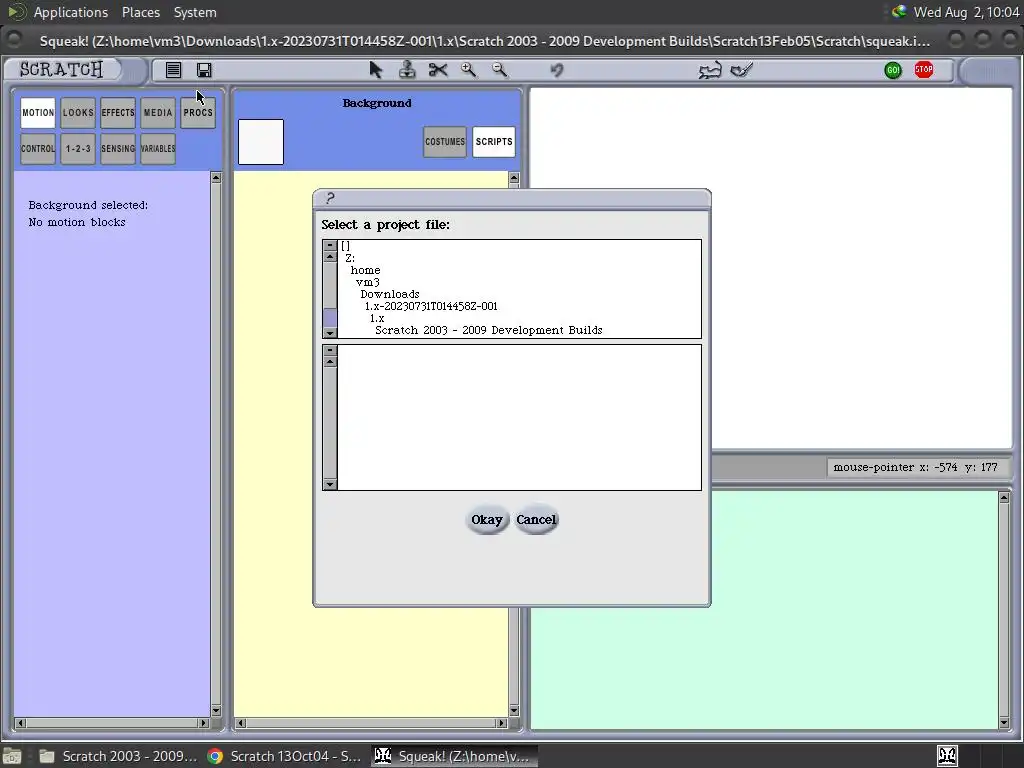Screen dimensions: 1024x768
Task: Select 'vm3' folder in directory tree
Action: point(368,282)
